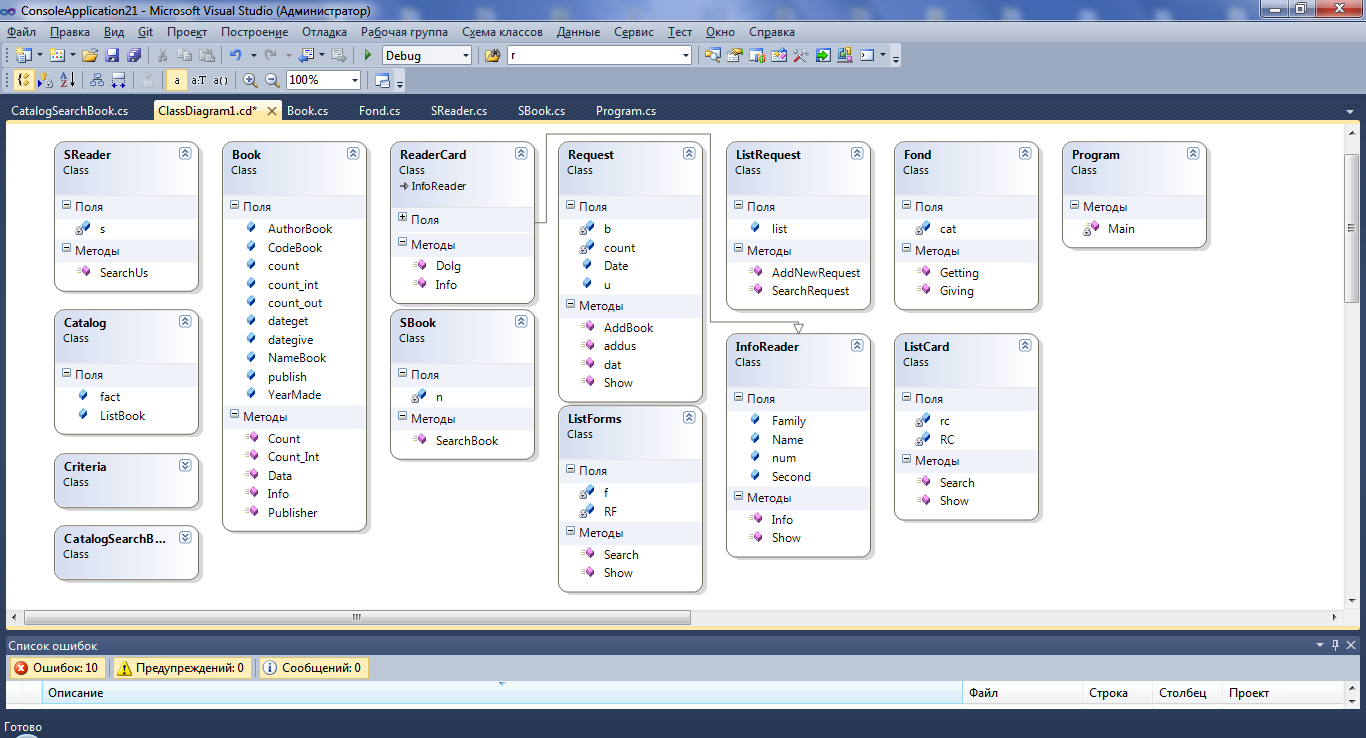Screen dimensions: 1366x738
Task: Open the Toolbox hammer-and-wrench icon
Action: click(x=800, y=56)
